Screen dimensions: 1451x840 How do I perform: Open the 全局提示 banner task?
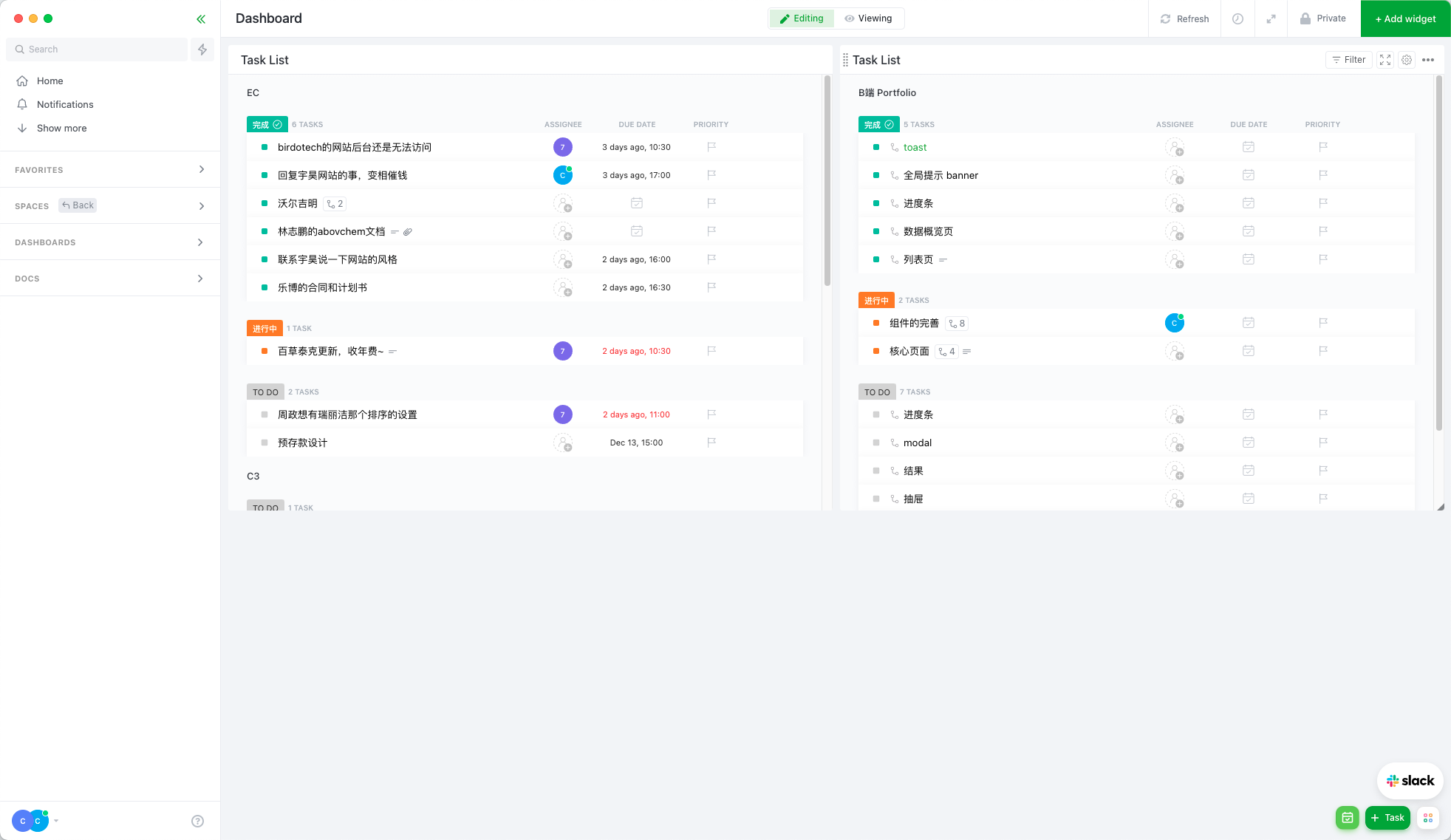tap(940, 176)
